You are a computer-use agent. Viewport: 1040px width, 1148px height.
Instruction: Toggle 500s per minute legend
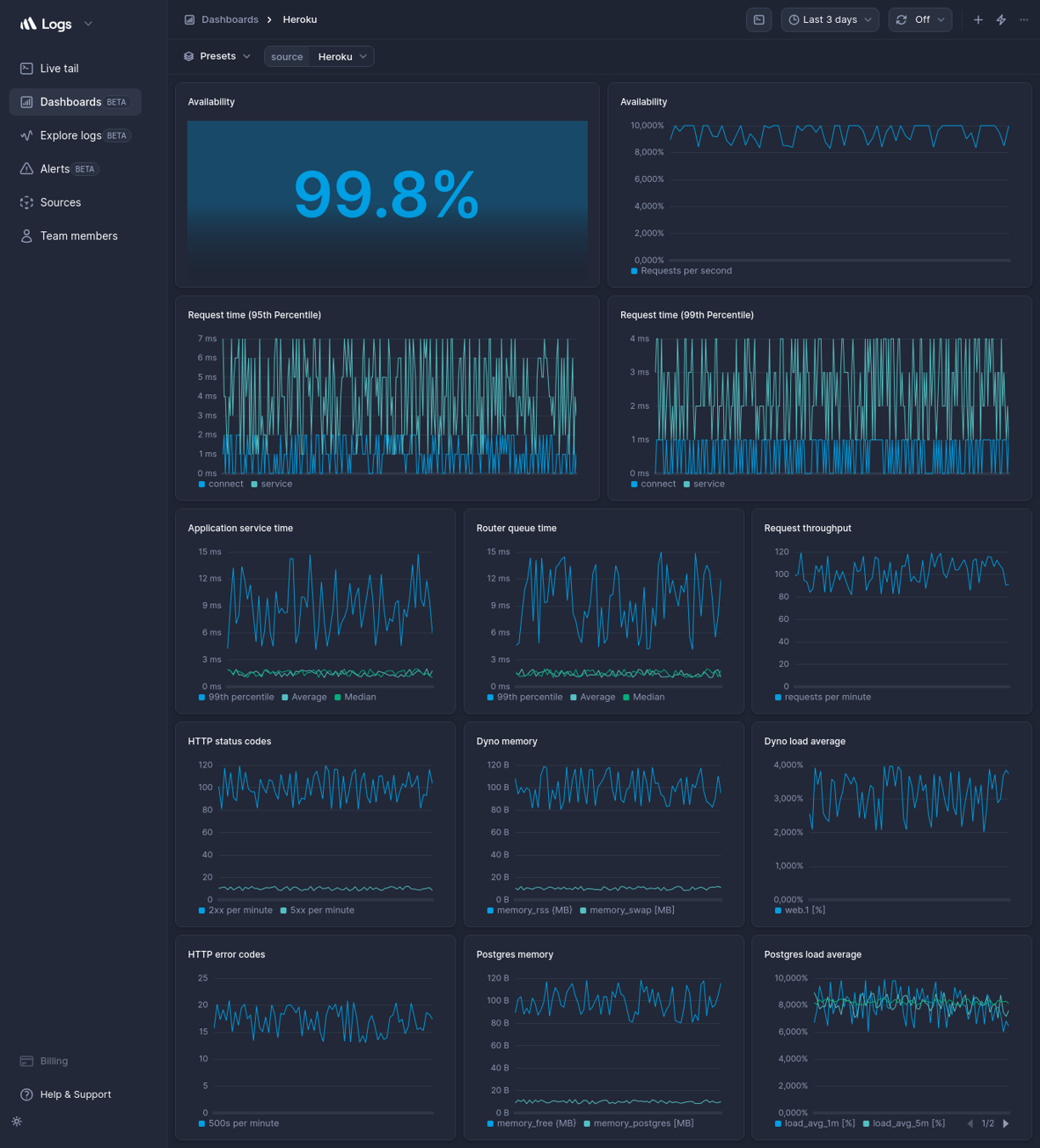[239, 1124]
